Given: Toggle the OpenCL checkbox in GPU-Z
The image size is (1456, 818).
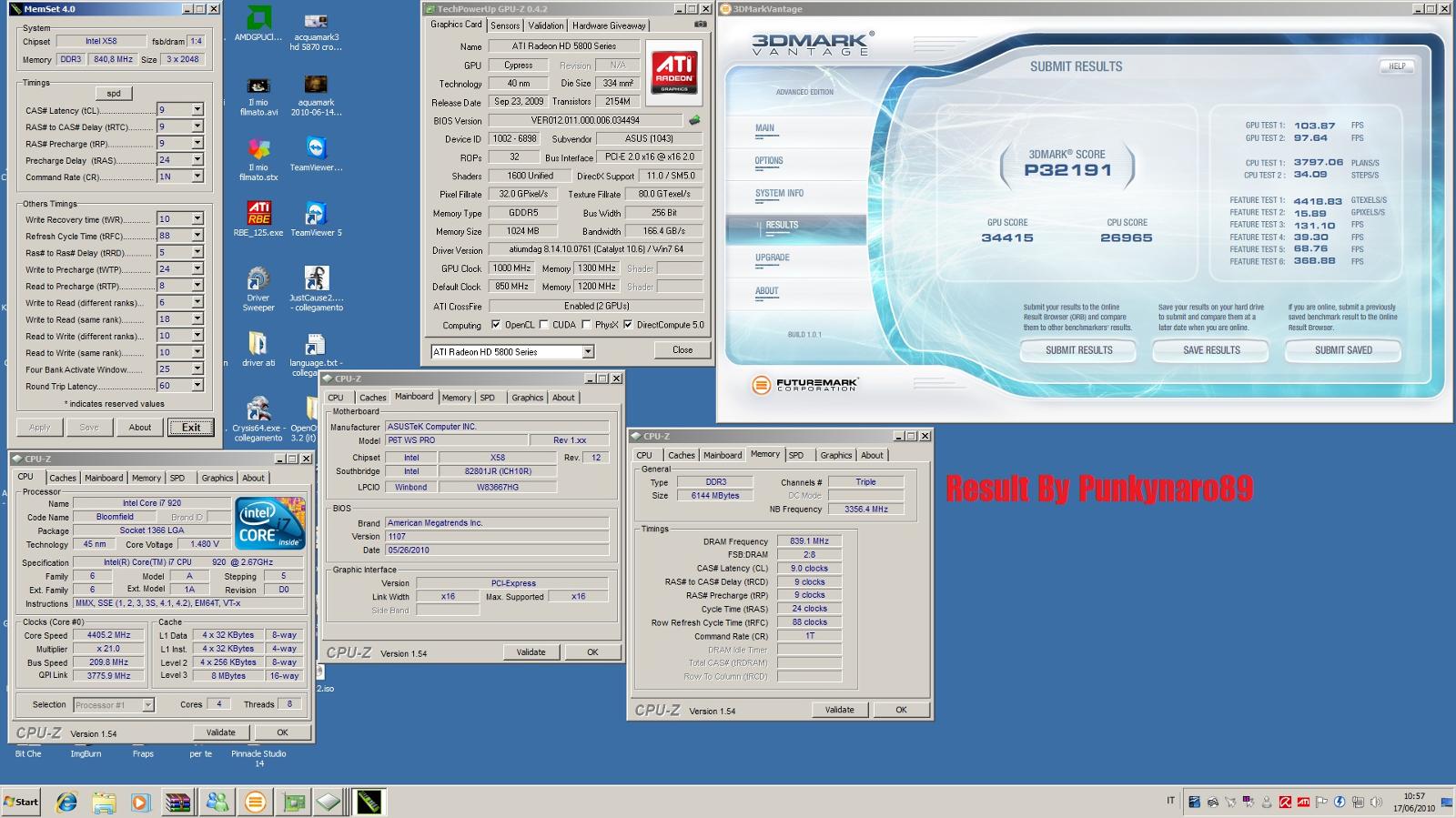Looking at the screenshot, I should tap(496, 325).
